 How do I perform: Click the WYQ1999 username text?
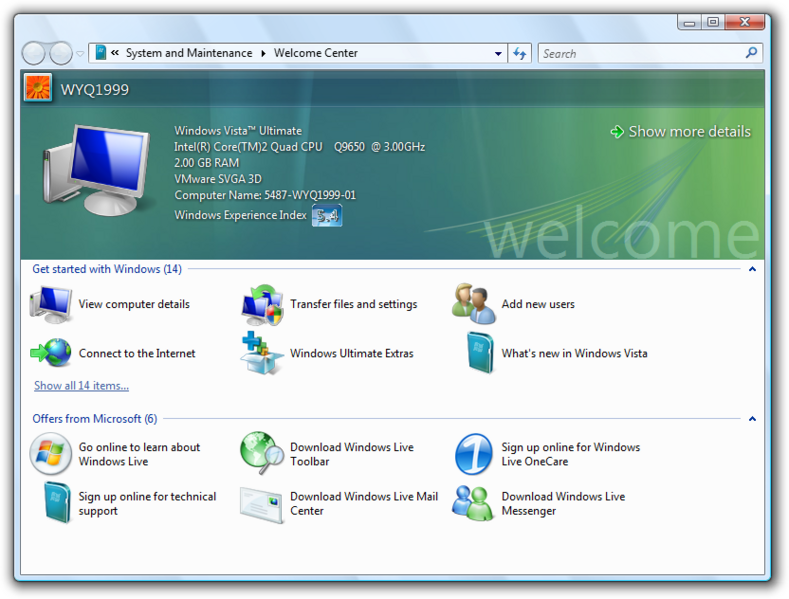coord(95,90)
